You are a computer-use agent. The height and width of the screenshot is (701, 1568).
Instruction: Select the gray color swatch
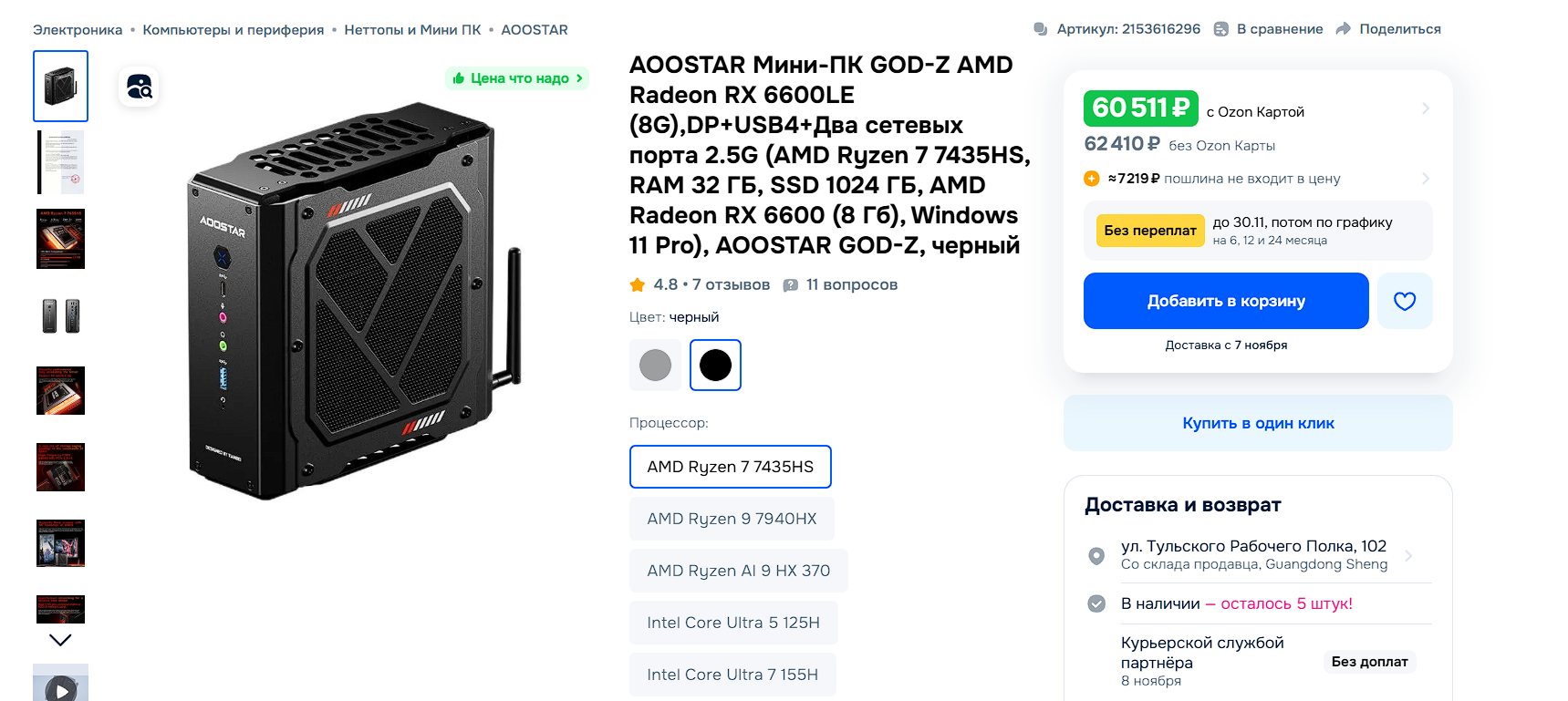click(x=655, y=366)
